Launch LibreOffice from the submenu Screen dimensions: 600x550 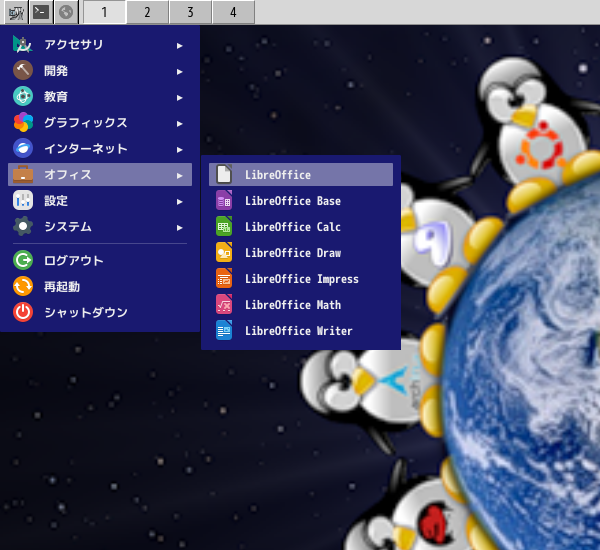(301, 175)
